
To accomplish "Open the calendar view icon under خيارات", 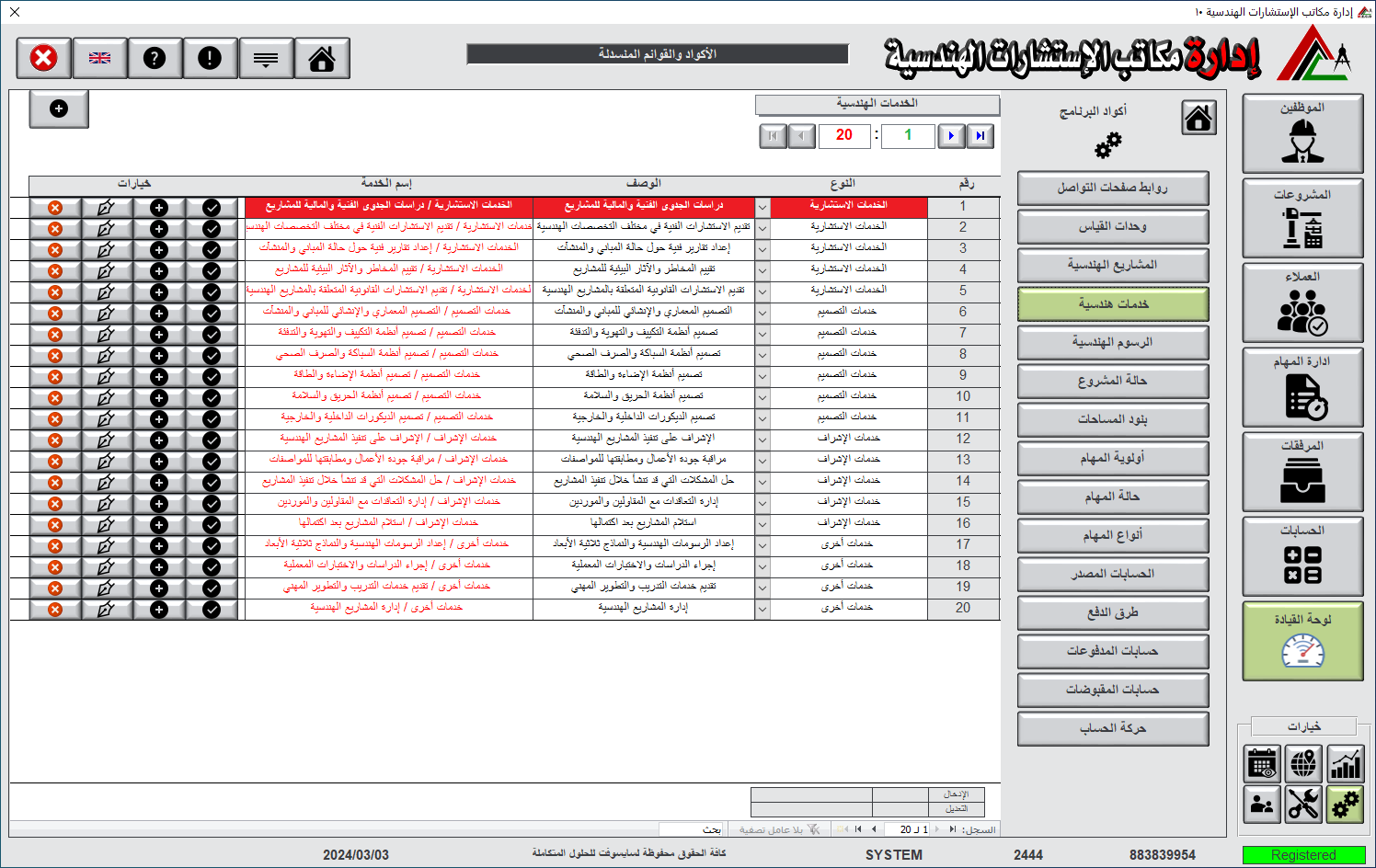I will [1262, 763].
